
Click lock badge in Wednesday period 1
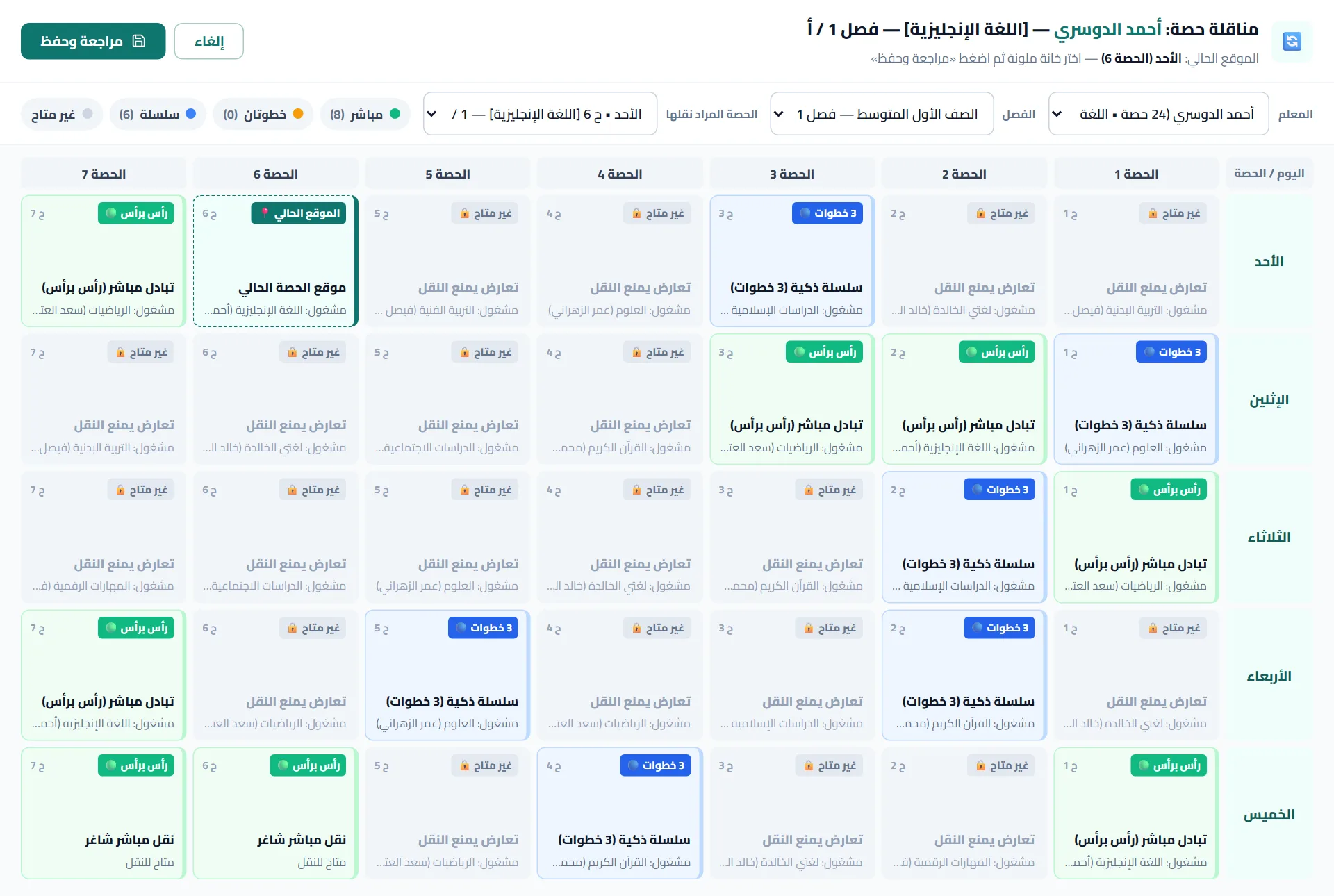pyautogui.click(x=1174, y=628)
